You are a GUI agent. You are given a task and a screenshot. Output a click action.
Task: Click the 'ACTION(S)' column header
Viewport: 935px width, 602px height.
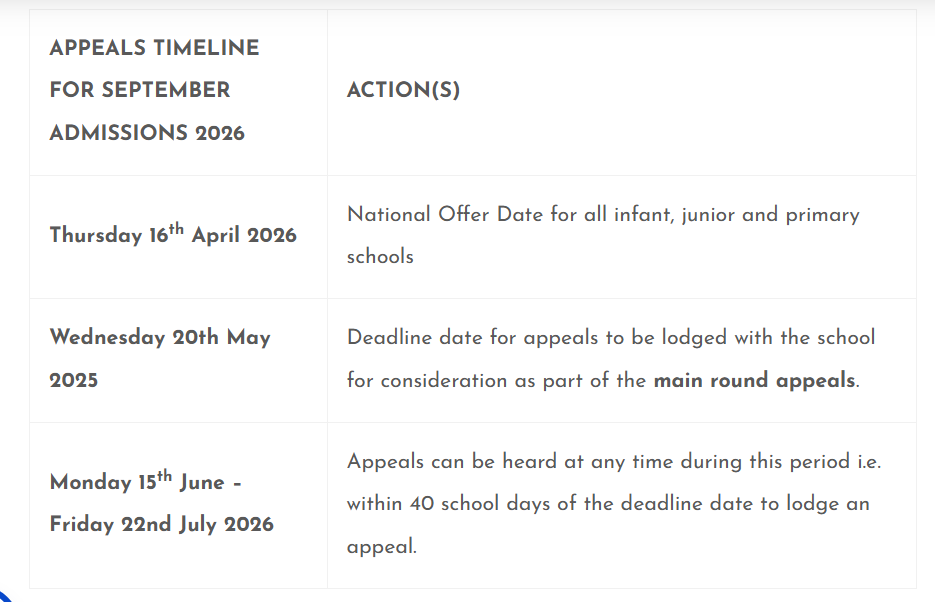coord(404,90)
